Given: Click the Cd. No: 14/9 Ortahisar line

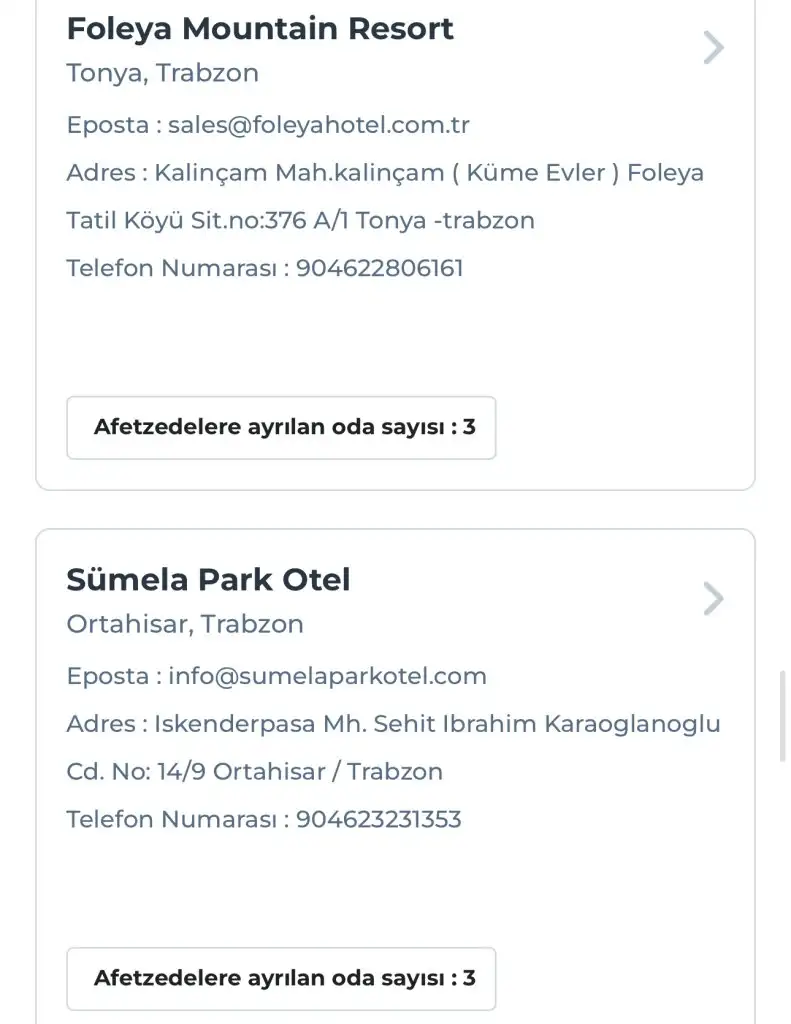Looking at the screenshot, I should click(254, 772).
